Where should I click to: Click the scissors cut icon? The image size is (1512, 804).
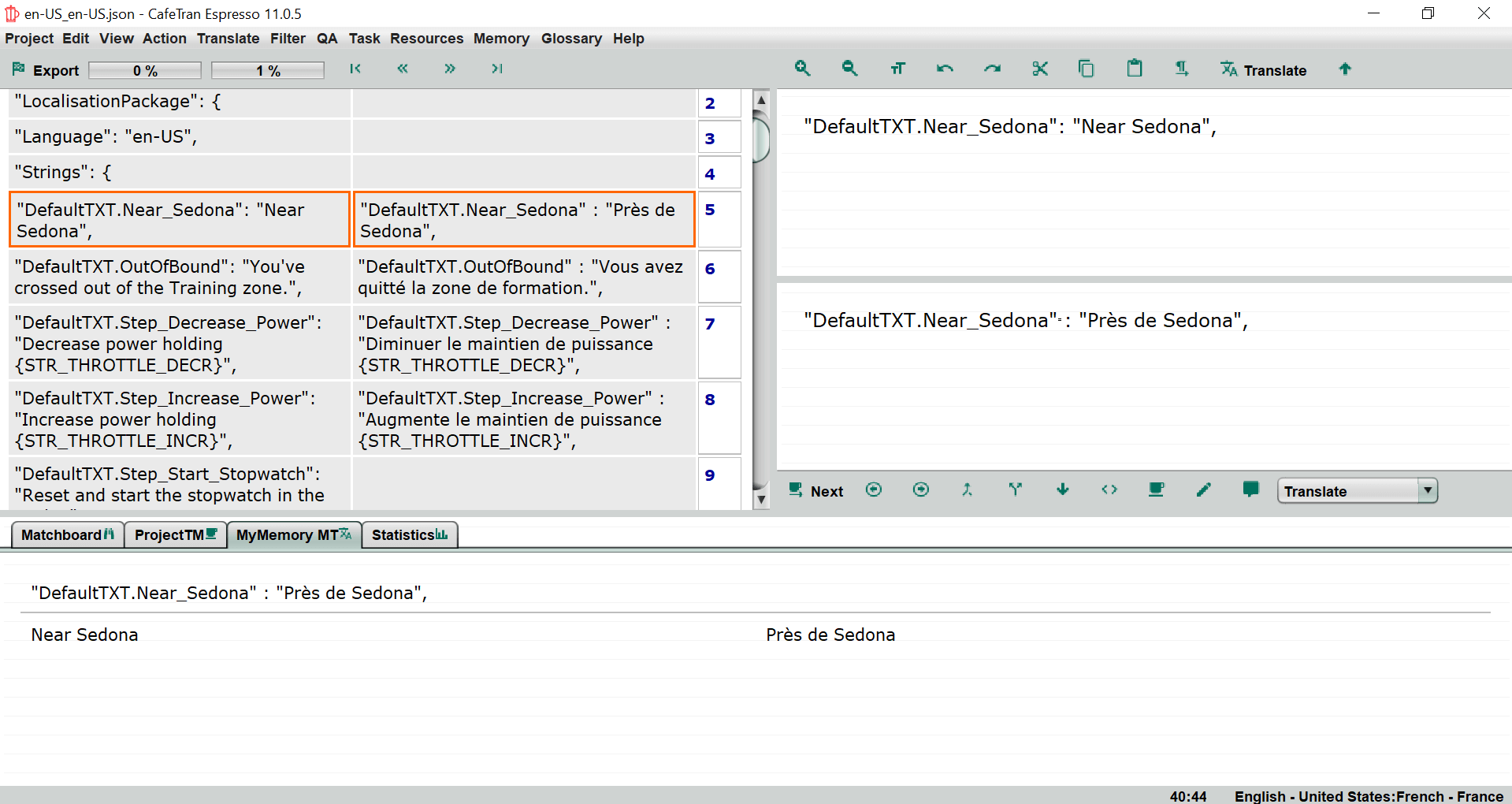pyautogui.click(x=1040, y=69)
